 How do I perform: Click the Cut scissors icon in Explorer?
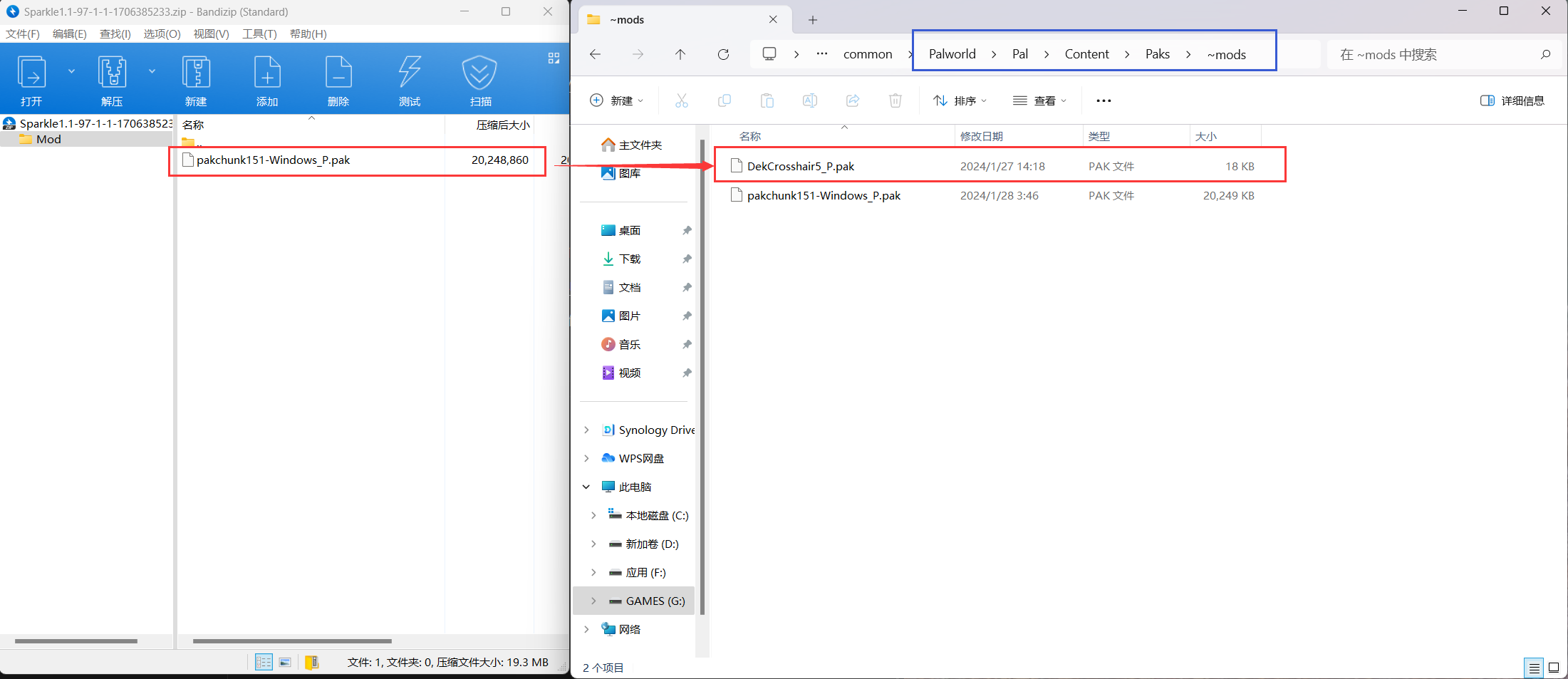coord(682,100)
